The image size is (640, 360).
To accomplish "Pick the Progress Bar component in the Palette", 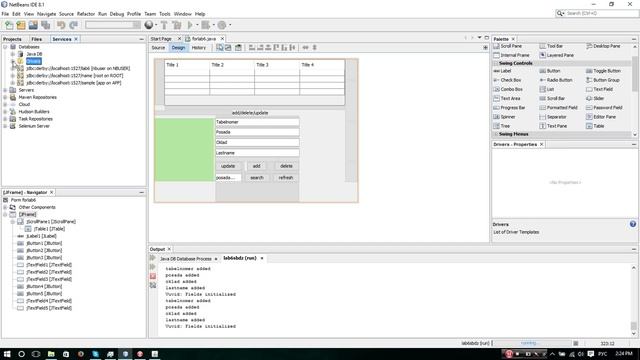I will point(509,108).
